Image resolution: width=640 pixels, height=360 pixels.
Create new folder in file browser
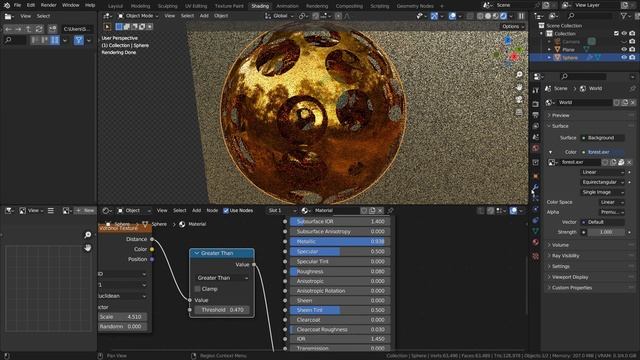click(x=52, y=29)
